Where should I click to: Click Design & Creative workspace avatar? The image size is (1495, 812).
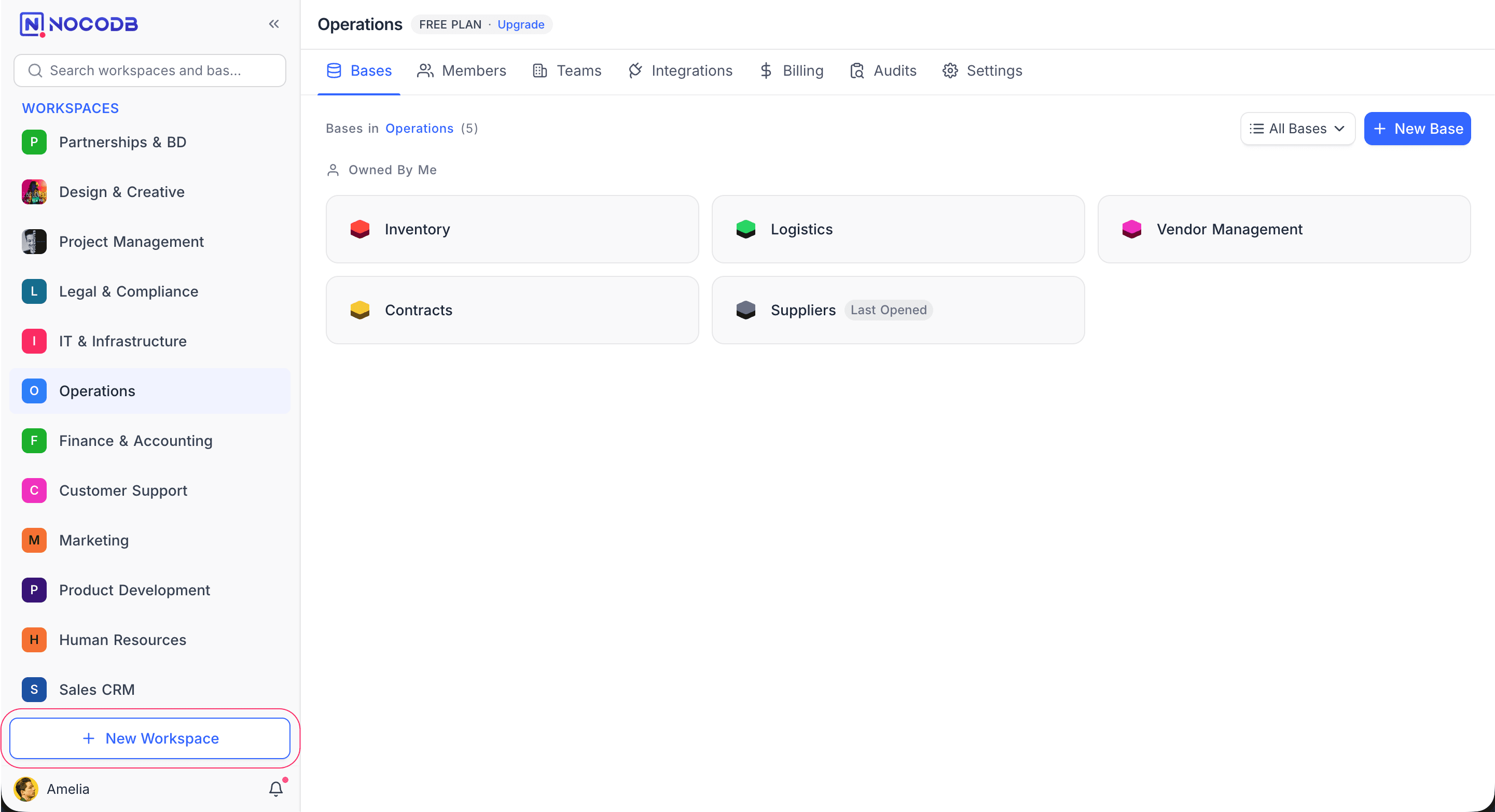point(34,192)
